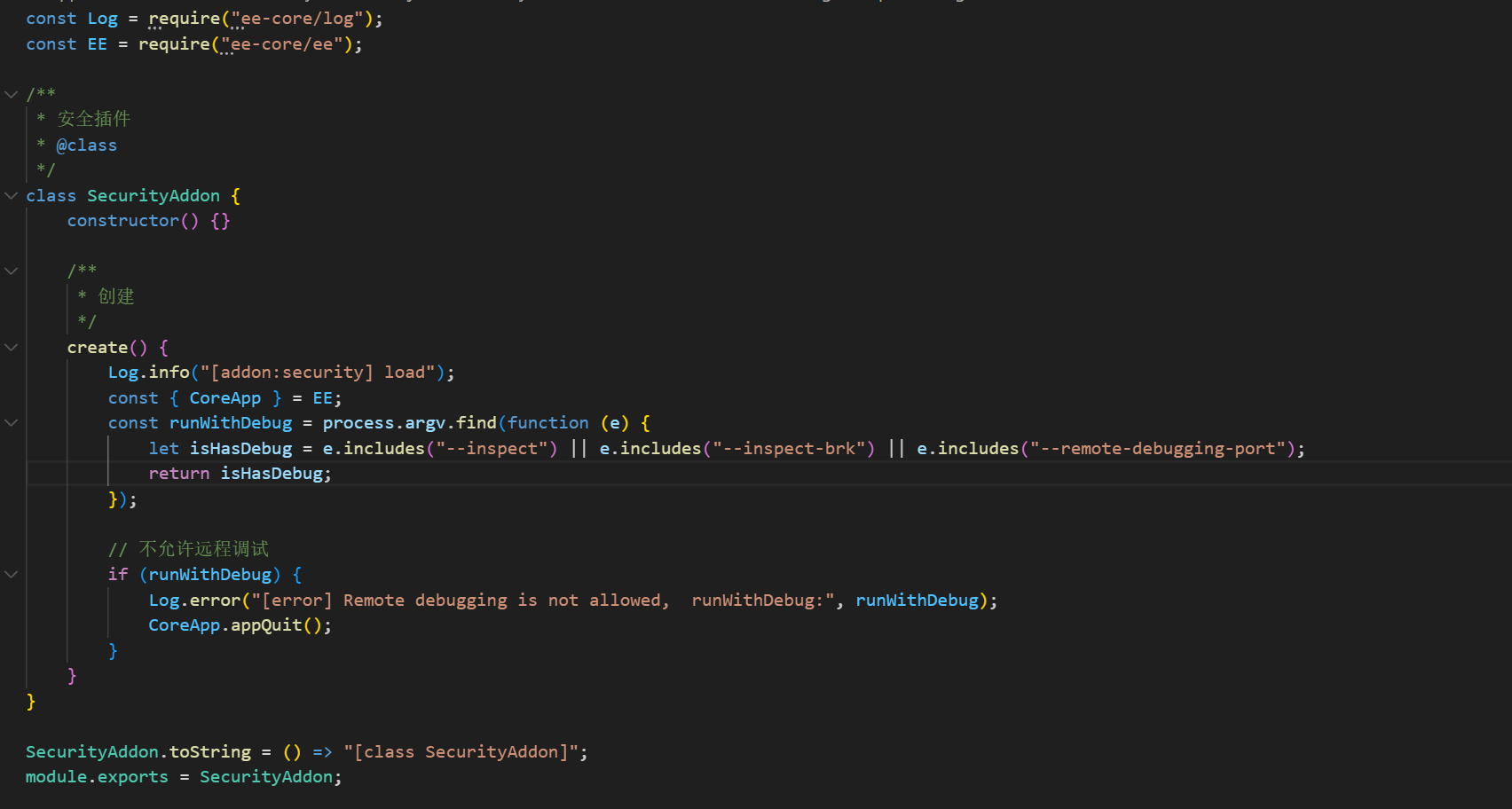This screenshot has height=809, width=1512.
Task: Click the exports property
Action: pyautogui.click(x=133, y=776)
